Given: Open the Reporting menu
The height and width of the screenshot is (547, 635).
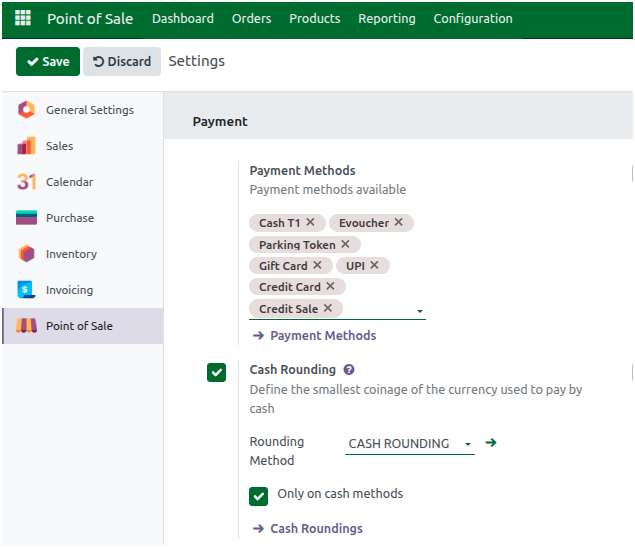Looking at the screenshot, I should click(x=387, y=19).
